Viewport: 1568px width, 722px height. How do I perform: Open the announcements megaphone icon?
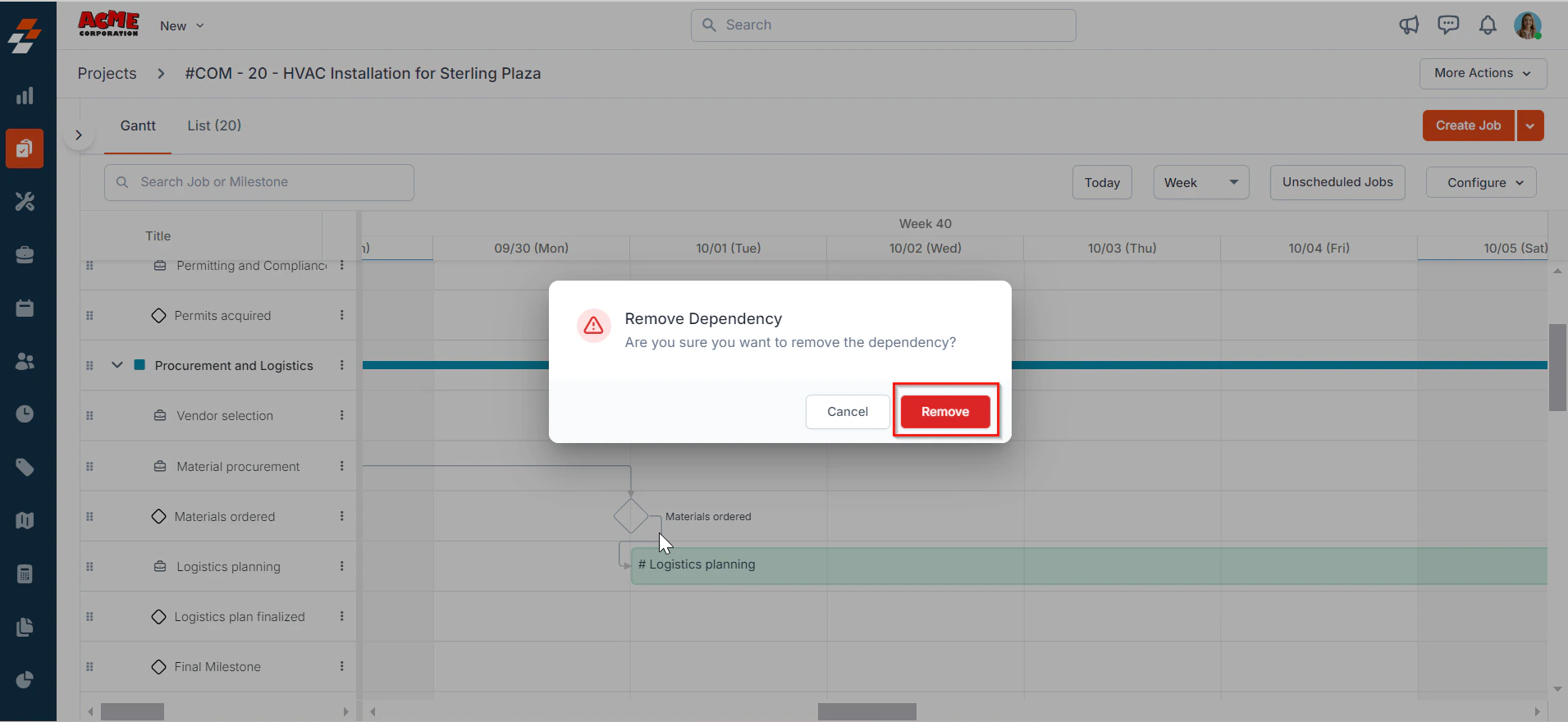(1409, 25)
